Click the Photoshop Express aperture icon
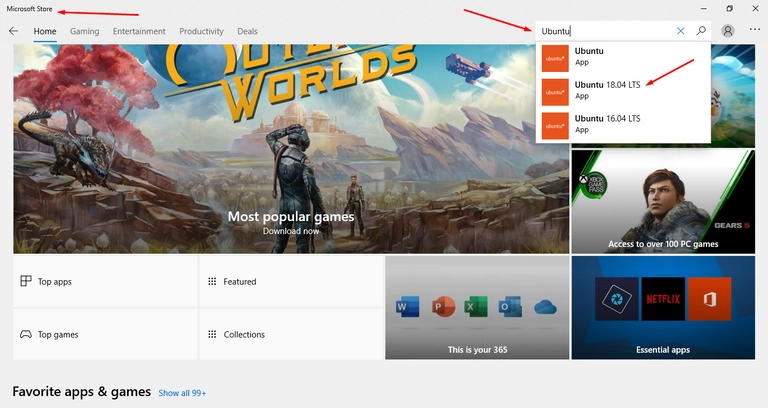This screenshot has height=408, width=768. click(x=617, y=299)
